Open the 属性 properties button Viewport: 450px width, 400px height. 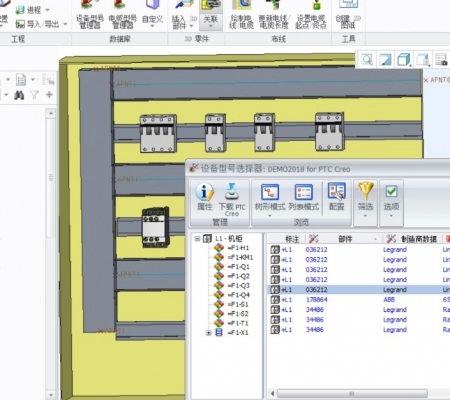[x=204, y=197]
